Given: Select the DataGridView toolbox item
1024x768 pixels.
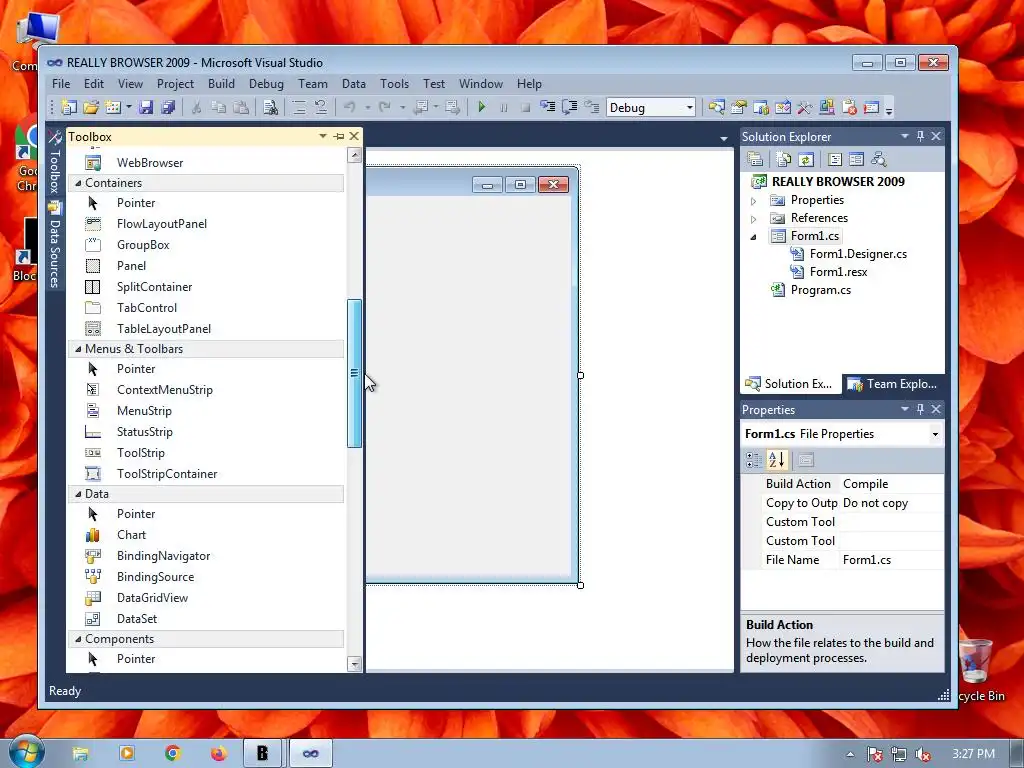Looking at the screenshot, I should 152,598.
